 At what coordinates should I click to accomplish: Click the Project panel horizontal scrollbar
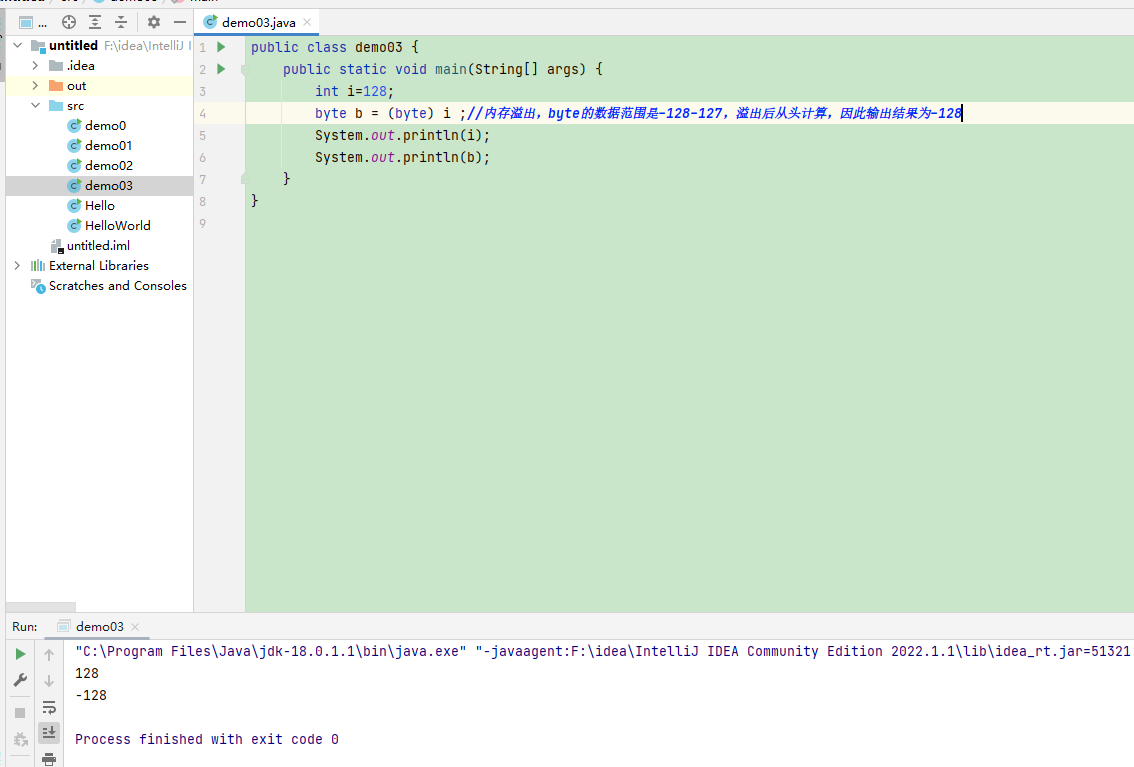point(40,607)
